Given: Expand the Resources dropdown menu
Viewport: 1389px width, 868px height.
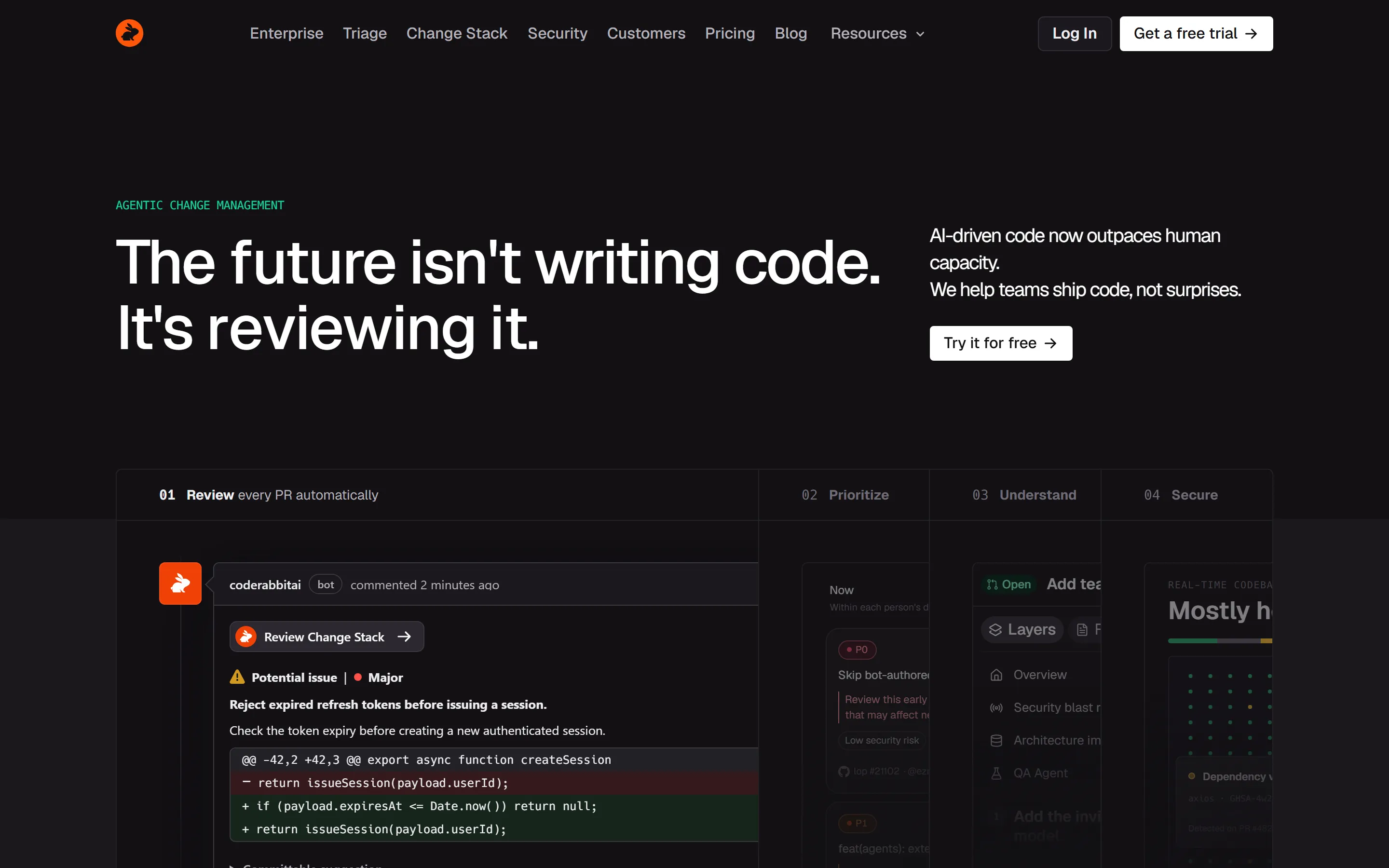Looking at the screenshot, I should click(x=877, y=33).
